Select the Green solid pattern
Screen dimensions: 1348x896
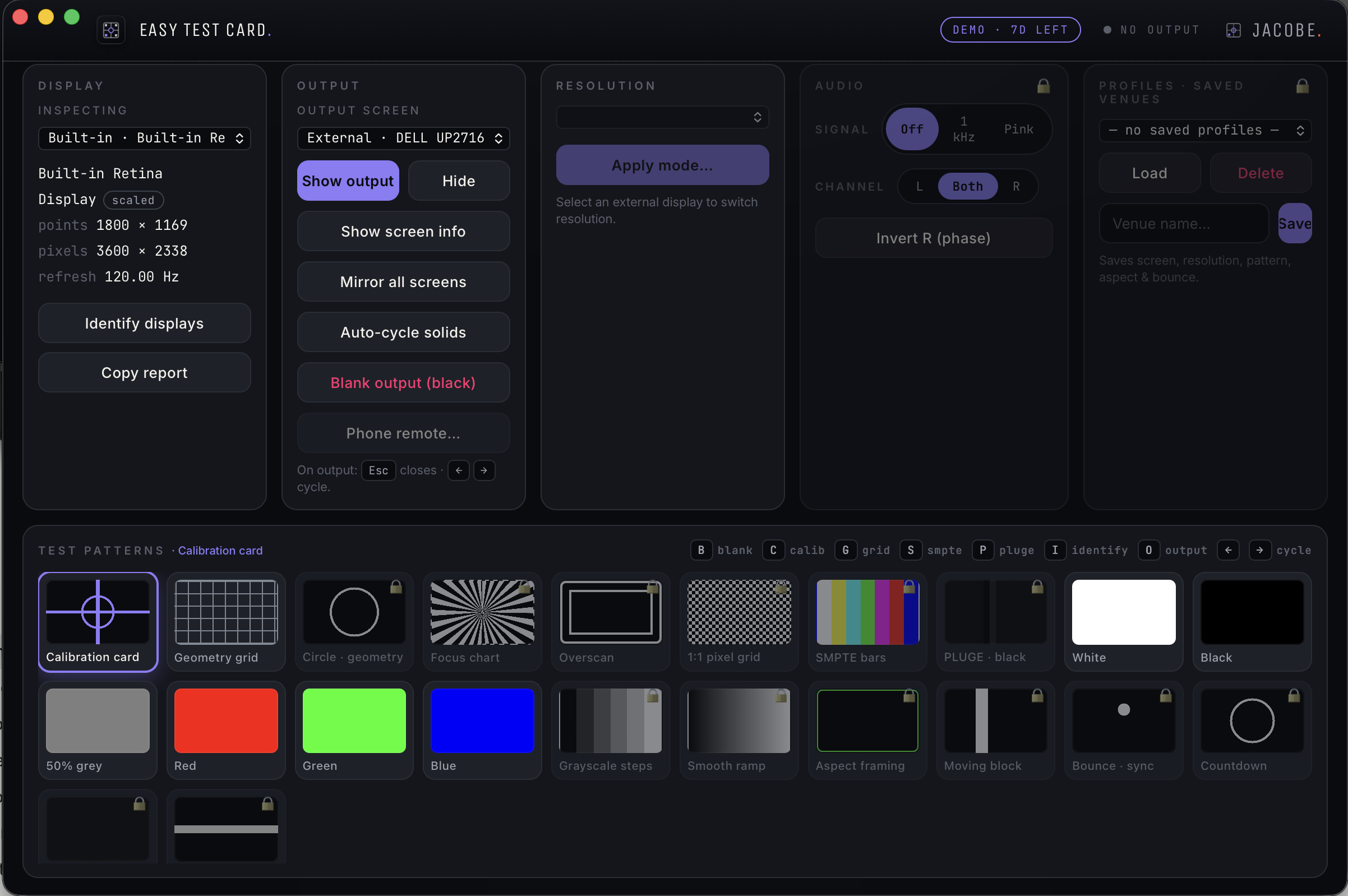pyautogui.click(x=354, y=729)
